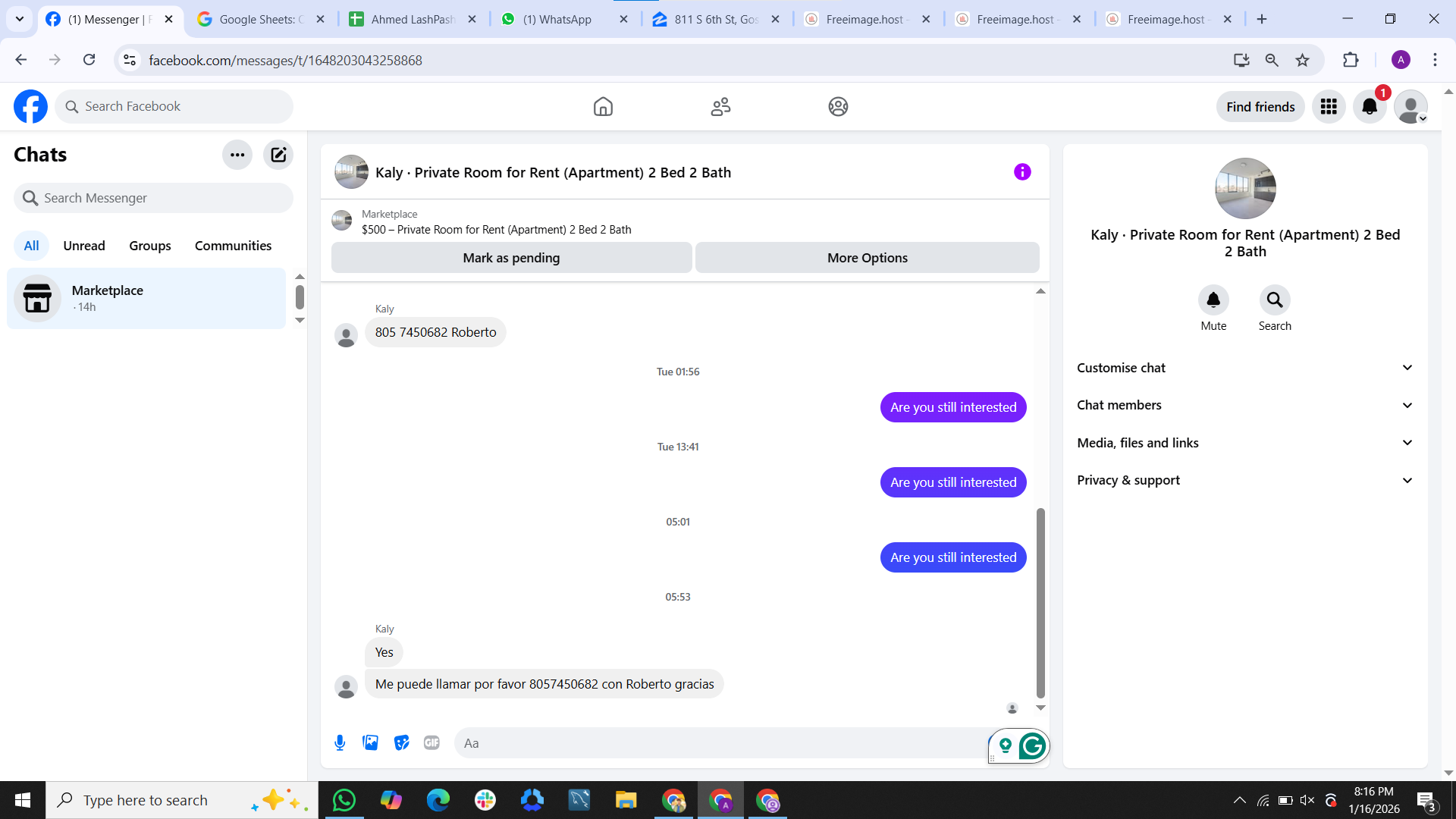
Task: Click the More Options button
Action: pos(867,258)
